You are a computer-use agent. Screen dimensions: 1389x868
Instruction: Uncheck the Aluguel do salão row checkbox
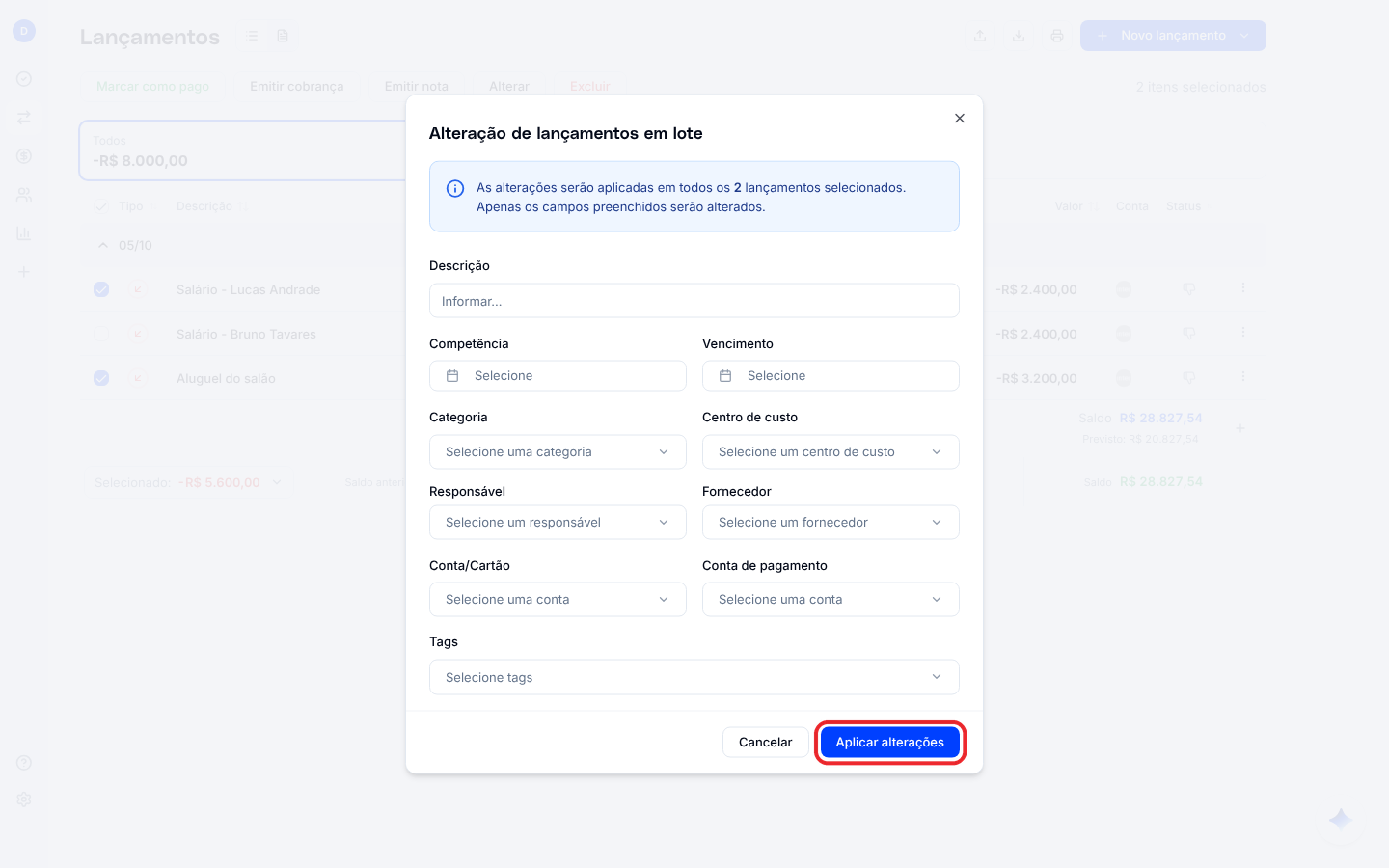point(101,378)
